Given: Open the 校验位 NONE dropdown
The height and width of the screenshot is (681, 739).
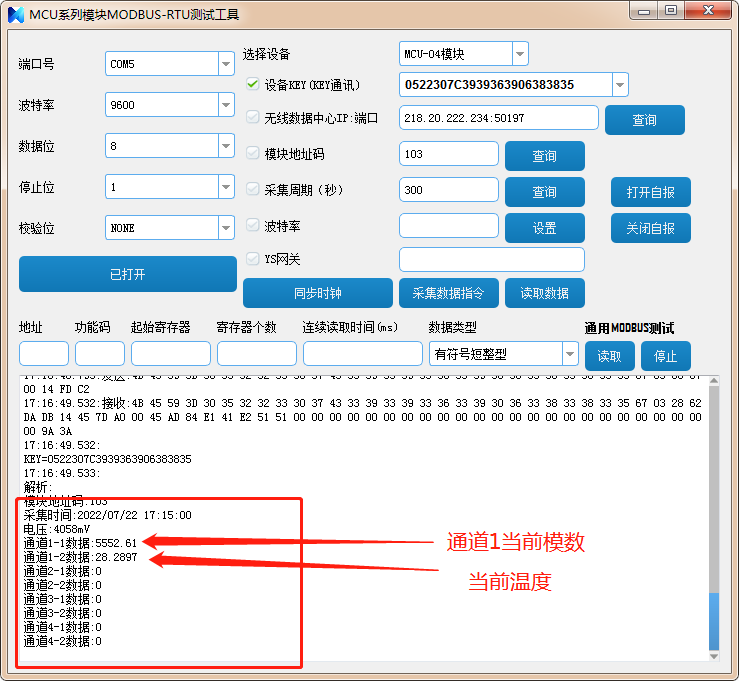Looking at the screenshot, I should [225, 228].
